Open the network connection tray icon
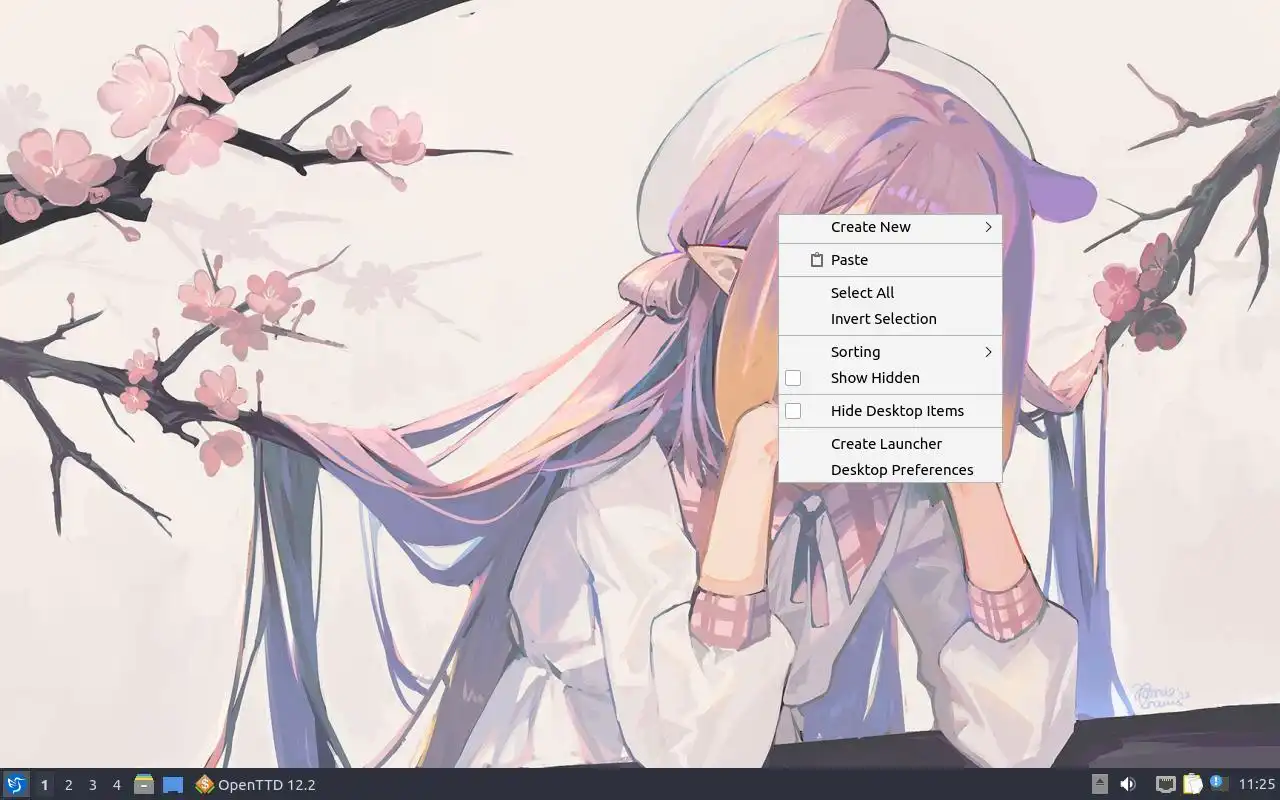 point(1165,785)
